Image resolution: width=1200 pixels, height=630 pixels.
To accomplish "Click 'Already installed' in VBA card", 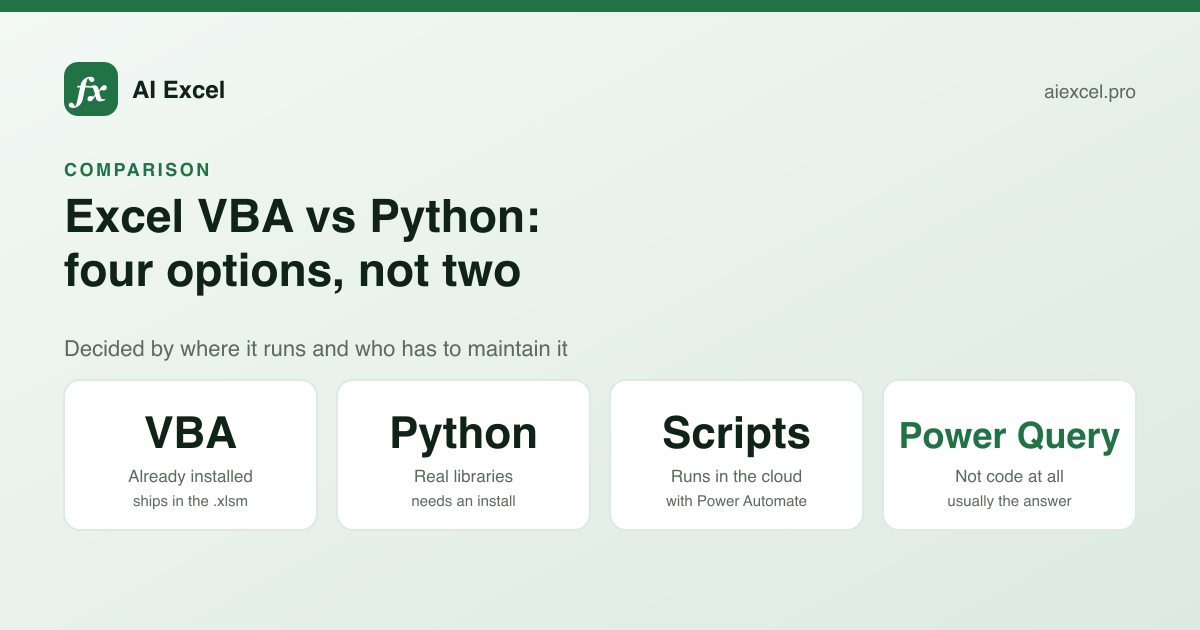I will (x=190, y=476).
